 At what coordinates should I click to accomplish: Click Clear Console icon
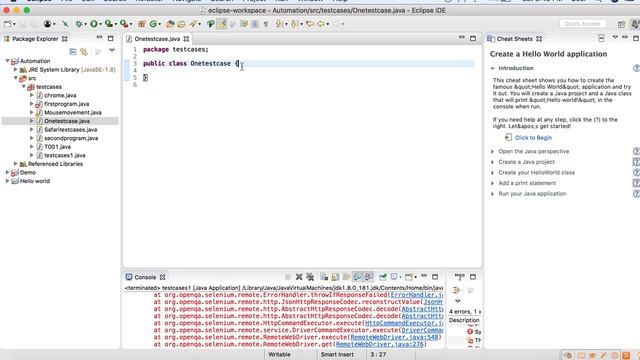pos(324,277)
